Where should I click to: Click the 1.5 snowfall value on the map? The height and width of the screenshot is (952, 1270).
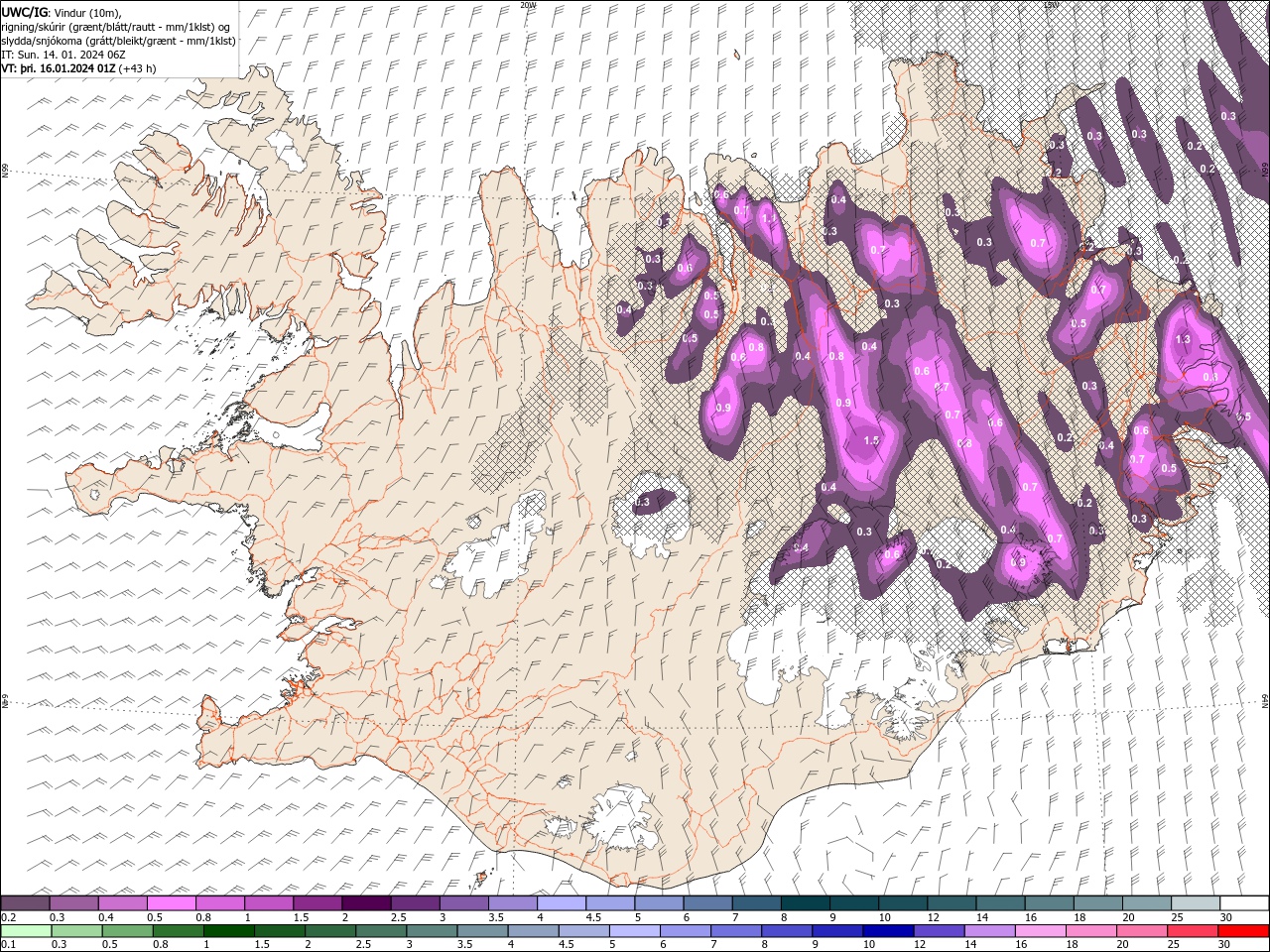pos(872,440)
